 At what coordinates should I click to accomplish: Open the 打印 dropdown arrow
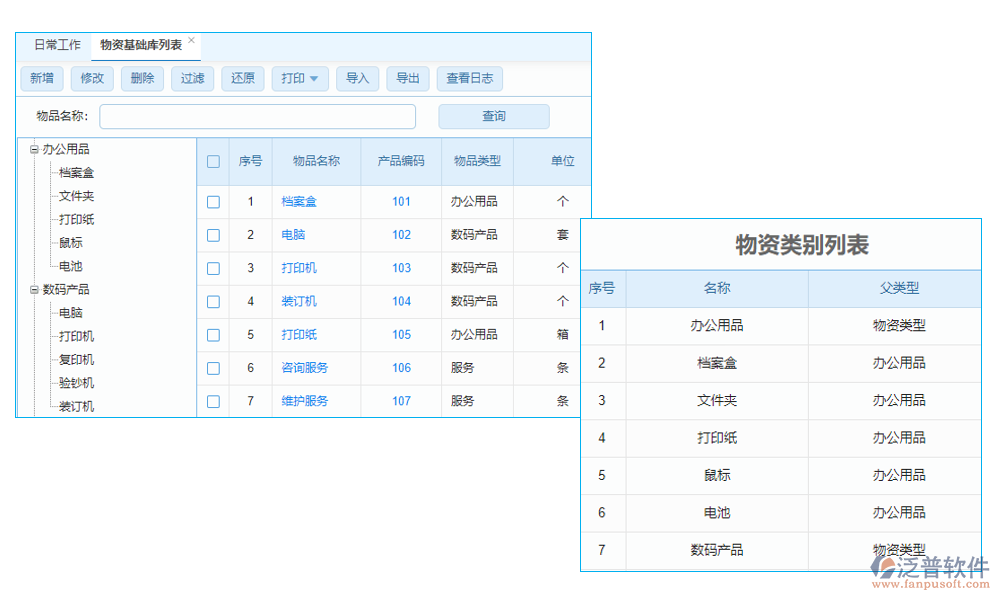[x=312, y=79]
